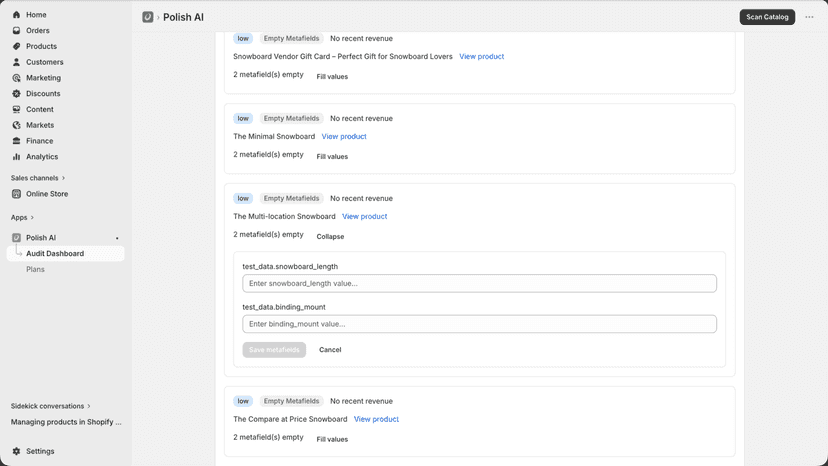
Task: Click 'No recent revenue' on Compare at Price card
Action: [x=361, y=402]
